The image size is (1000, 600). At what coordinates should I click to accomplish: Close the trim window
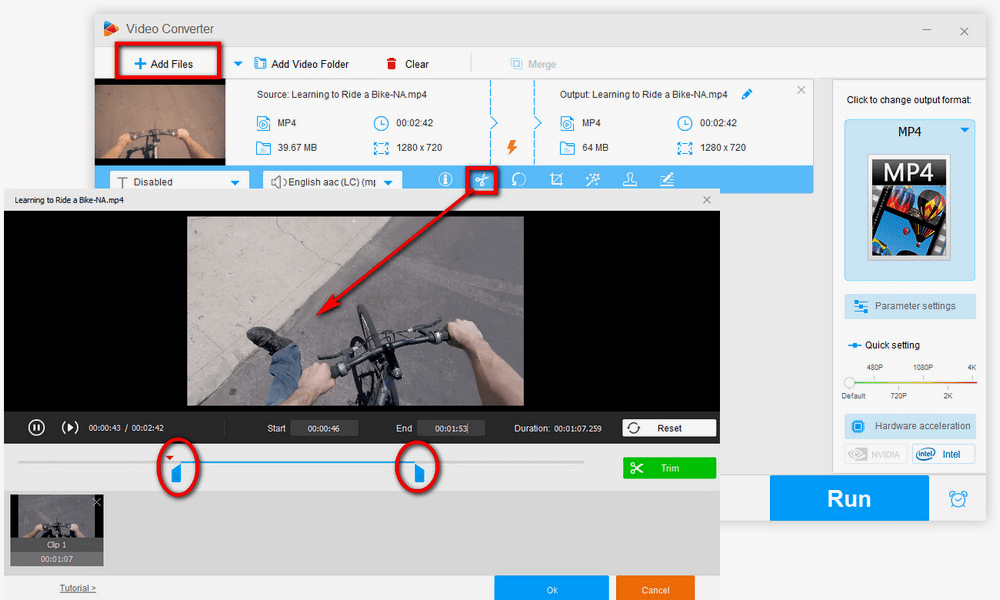click(x=707, y=200)
